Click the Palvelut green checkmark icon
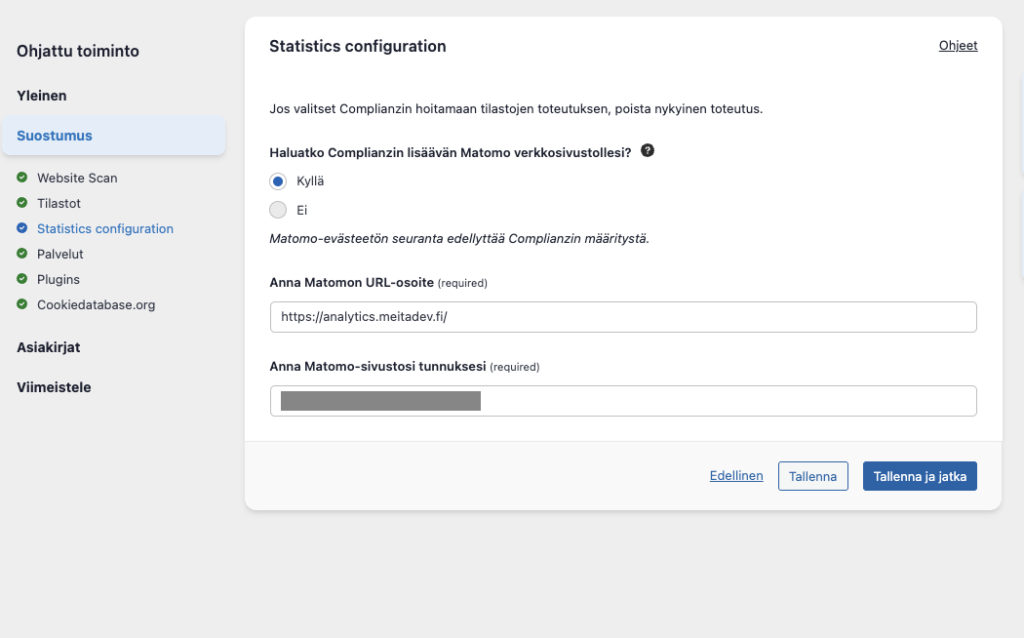This screenshot has height=638, width=1024. click(x=22, y=254)
